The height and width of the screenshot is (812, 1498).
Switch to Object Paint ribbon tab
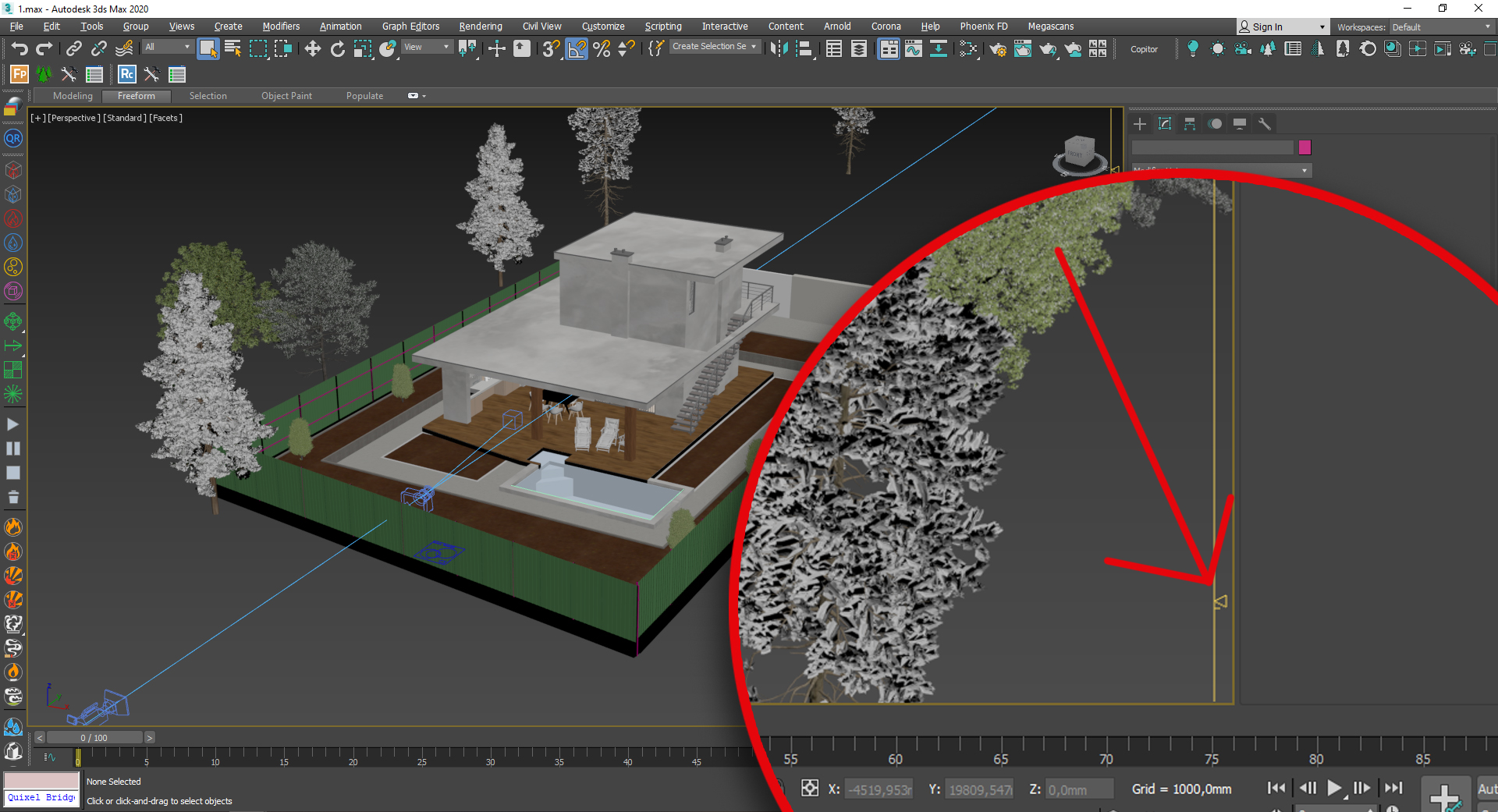click(286, 96)
